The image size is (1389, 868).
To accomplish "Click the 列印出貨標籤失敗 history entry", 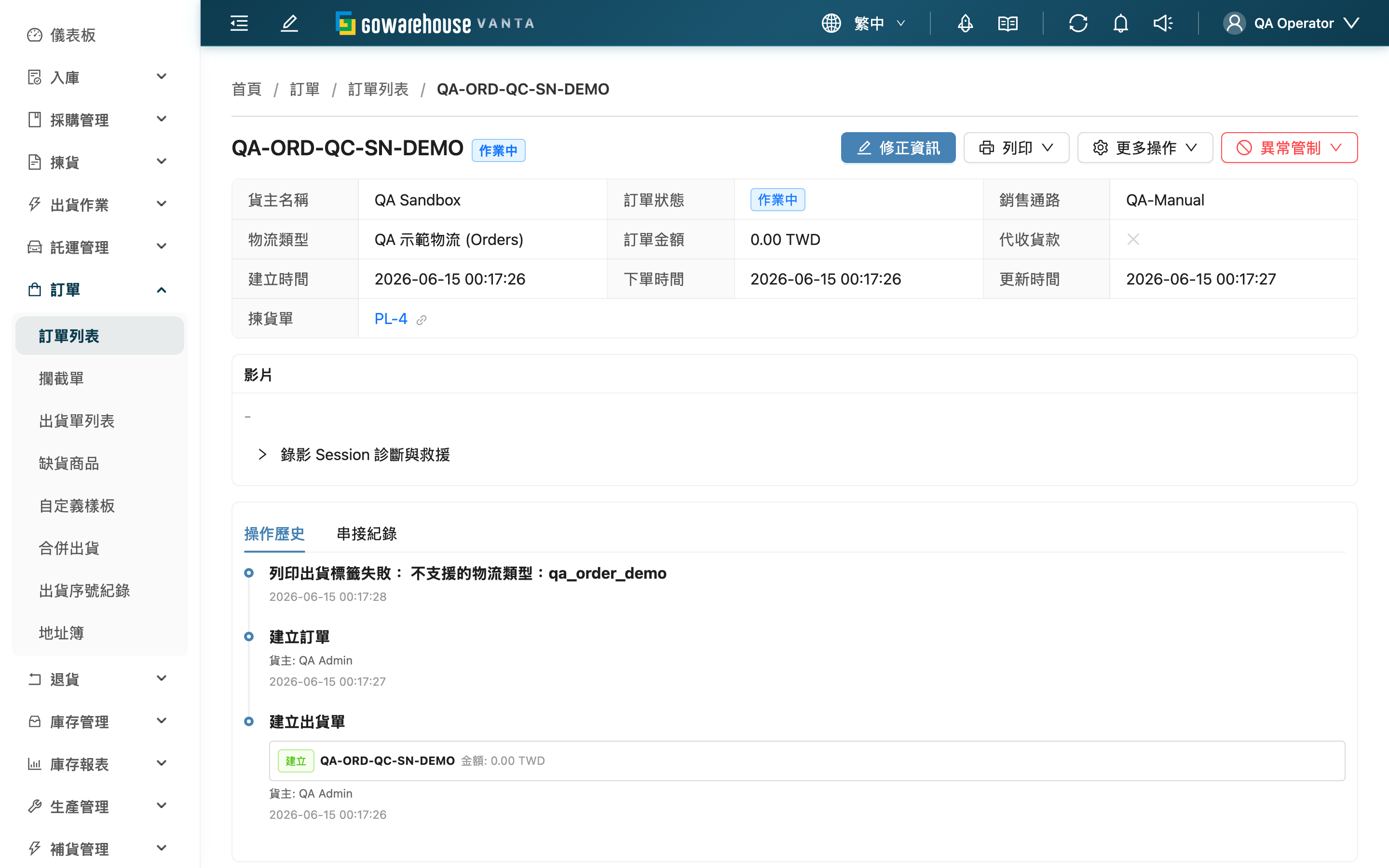I will (x=467, y=573).
